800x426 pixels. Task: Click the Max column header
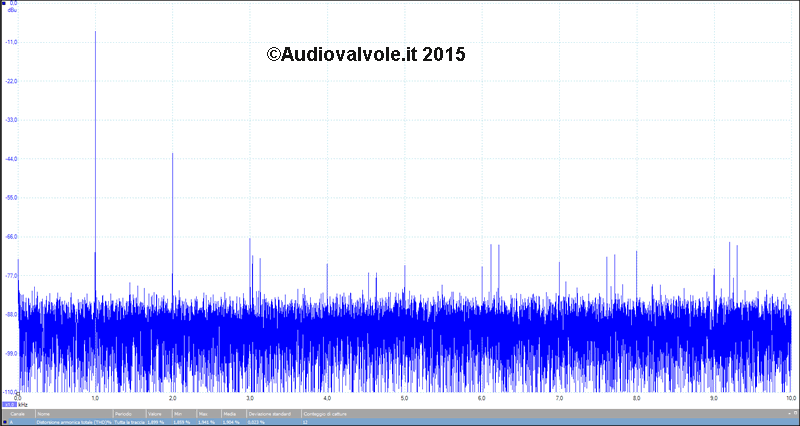(209, 414)
